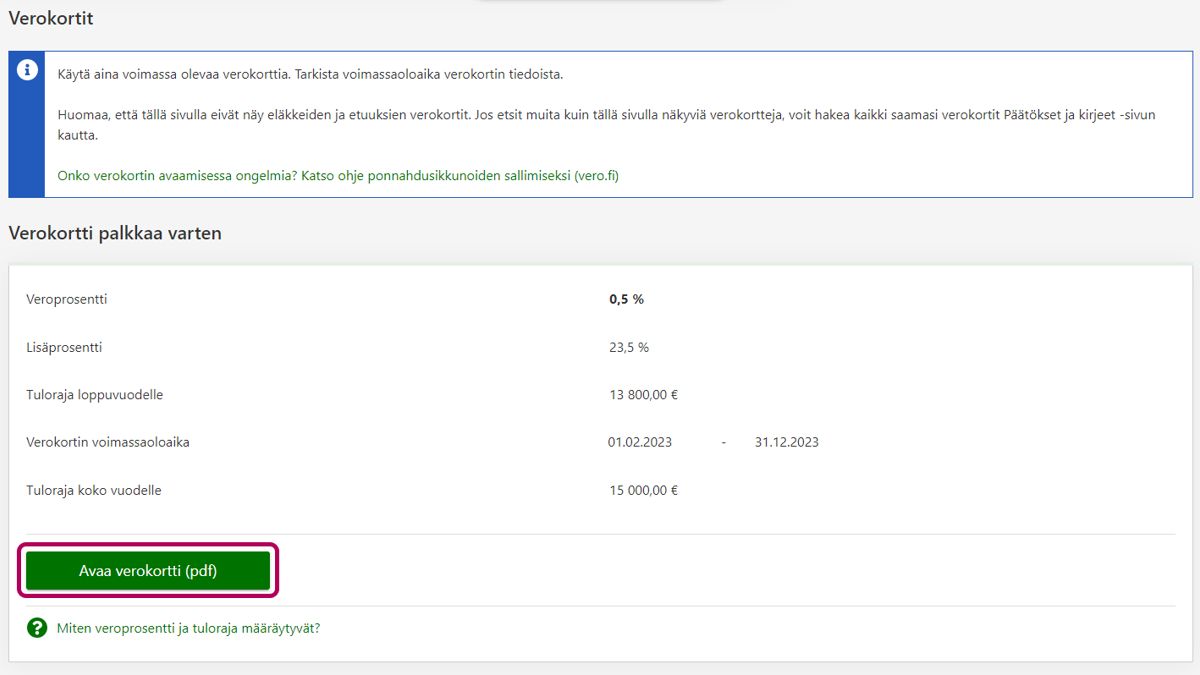Click the info icon in the blue banner

point(27,70)
